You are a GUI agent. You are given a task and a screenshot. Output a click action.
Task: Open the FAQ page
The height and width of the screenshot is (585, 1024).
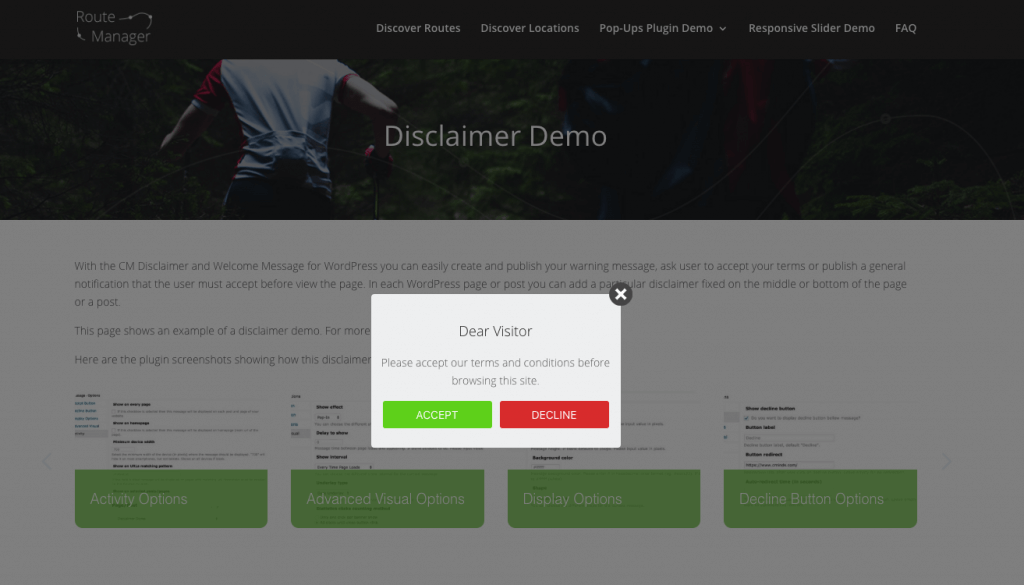pos(905,28)
